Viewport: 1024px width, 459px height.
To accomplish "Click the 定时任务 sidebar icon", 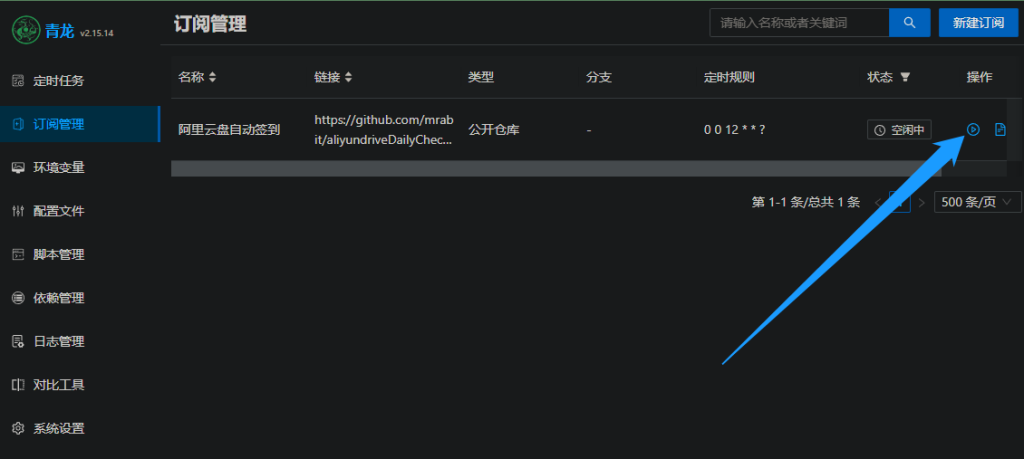I will tap(18, 81).
